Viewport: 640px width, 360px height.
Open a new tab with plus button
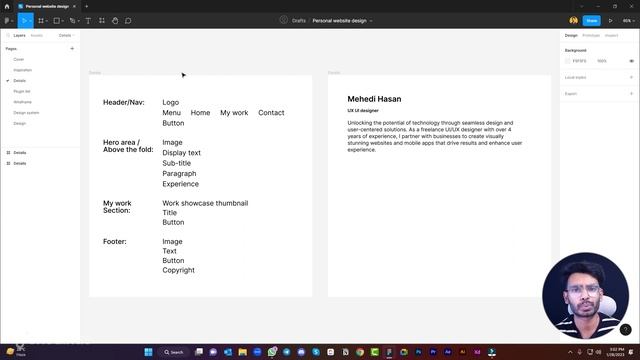point(87,6)
